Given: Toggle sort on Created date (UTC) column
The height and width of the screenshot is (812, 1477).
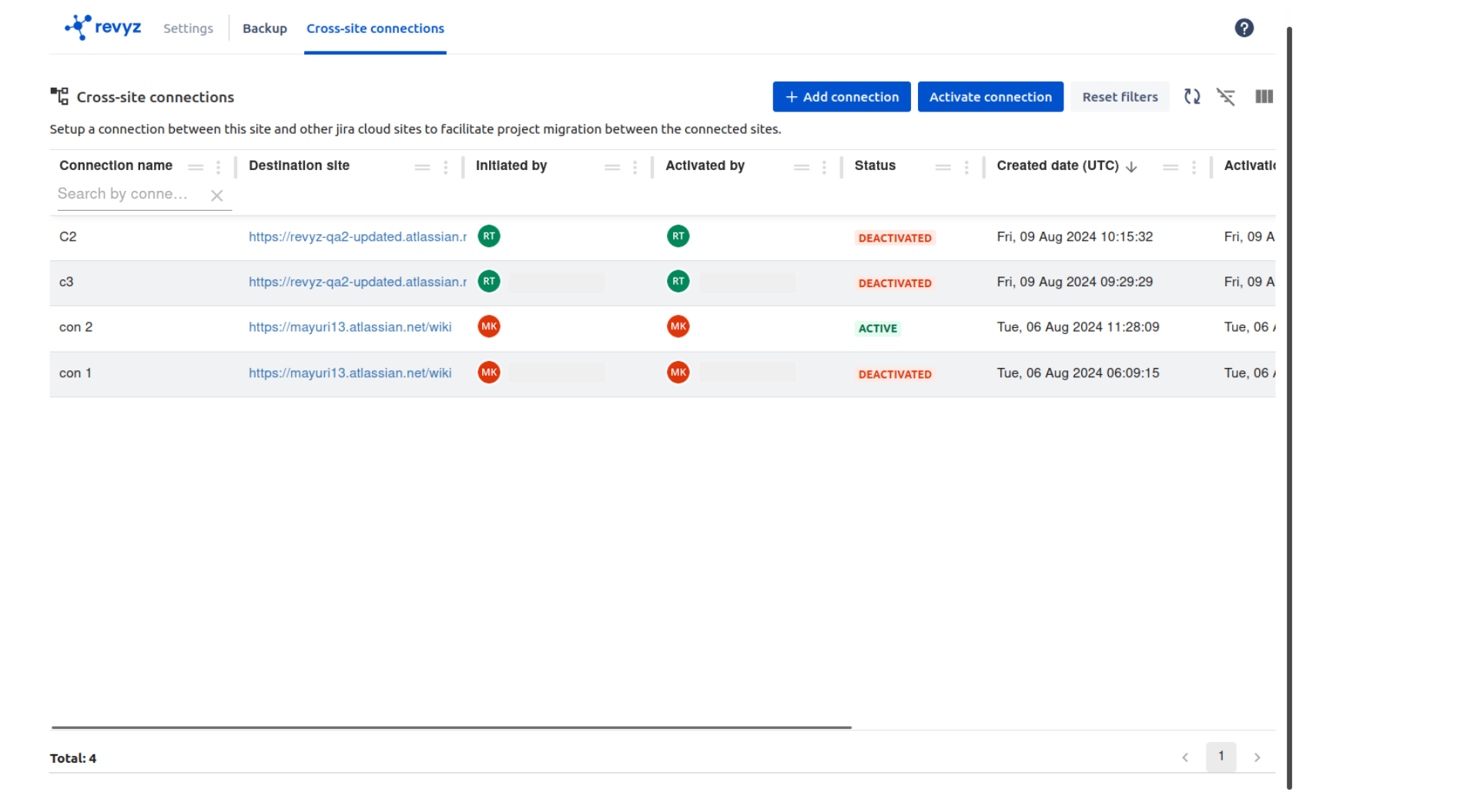Looking at the screenshot, I should (x=1057, y=166).
